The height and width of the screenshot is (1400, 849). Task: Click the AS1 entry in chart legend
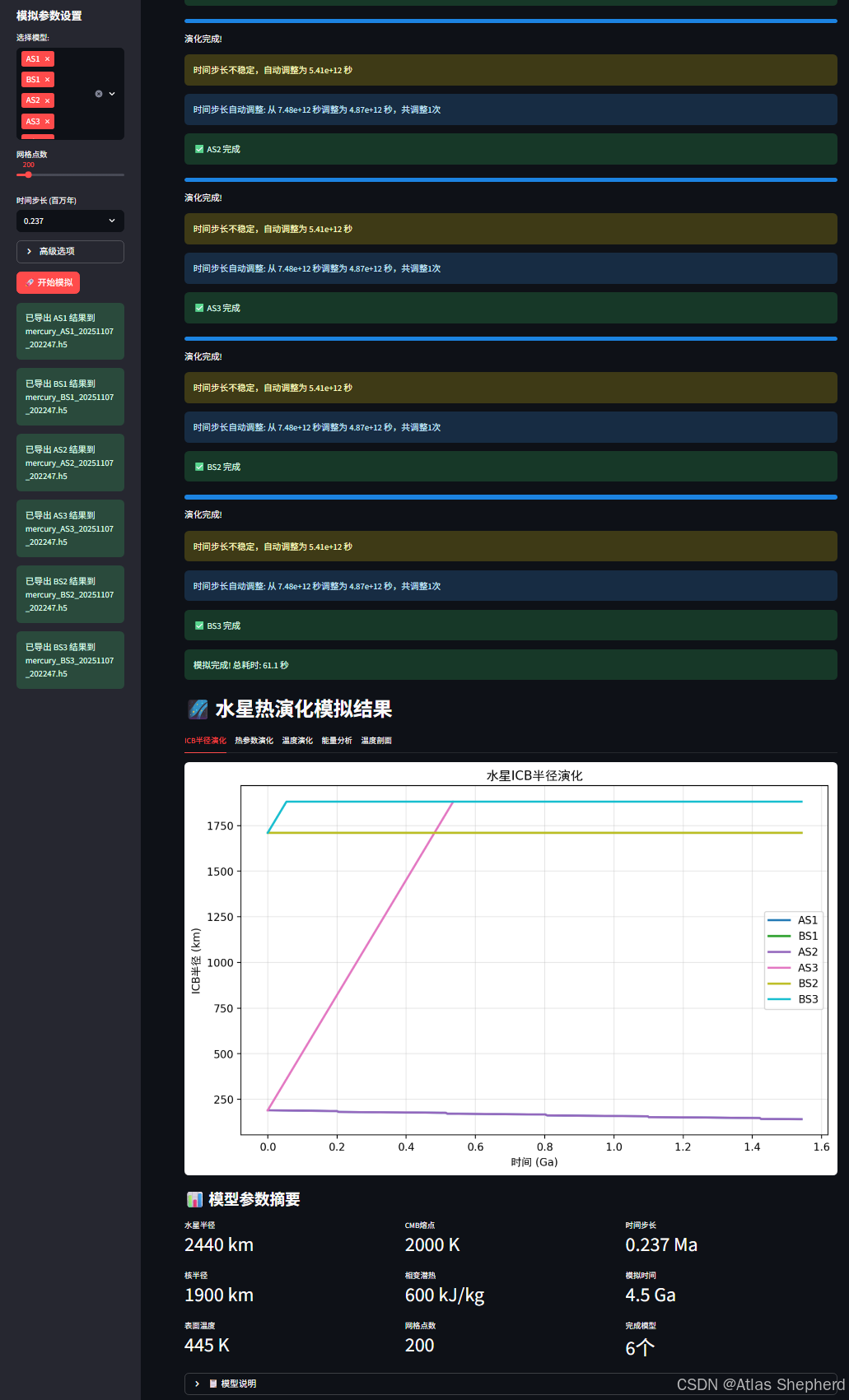793,920
